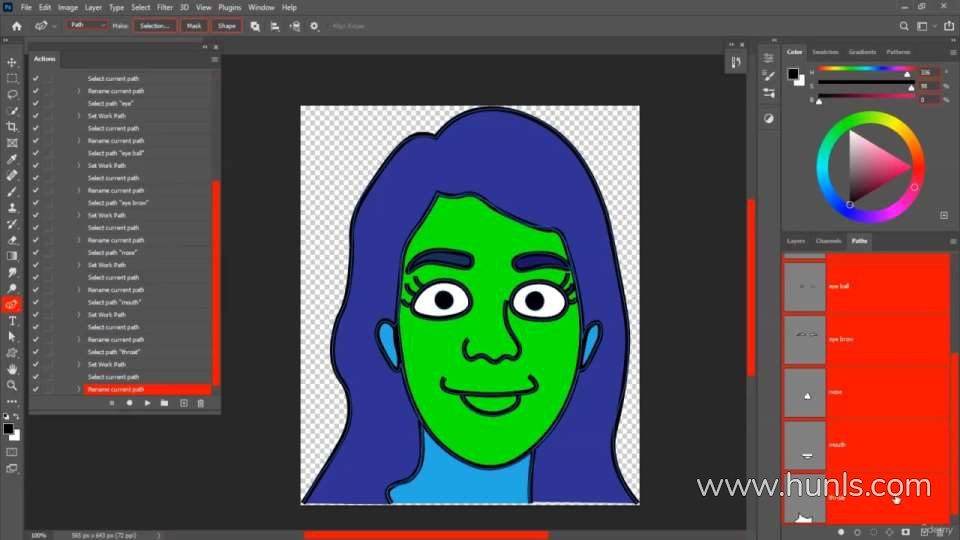Select the Zoom tool in toolbar
The width and height of the screenshot is (960, 540).
coord(12,385)
